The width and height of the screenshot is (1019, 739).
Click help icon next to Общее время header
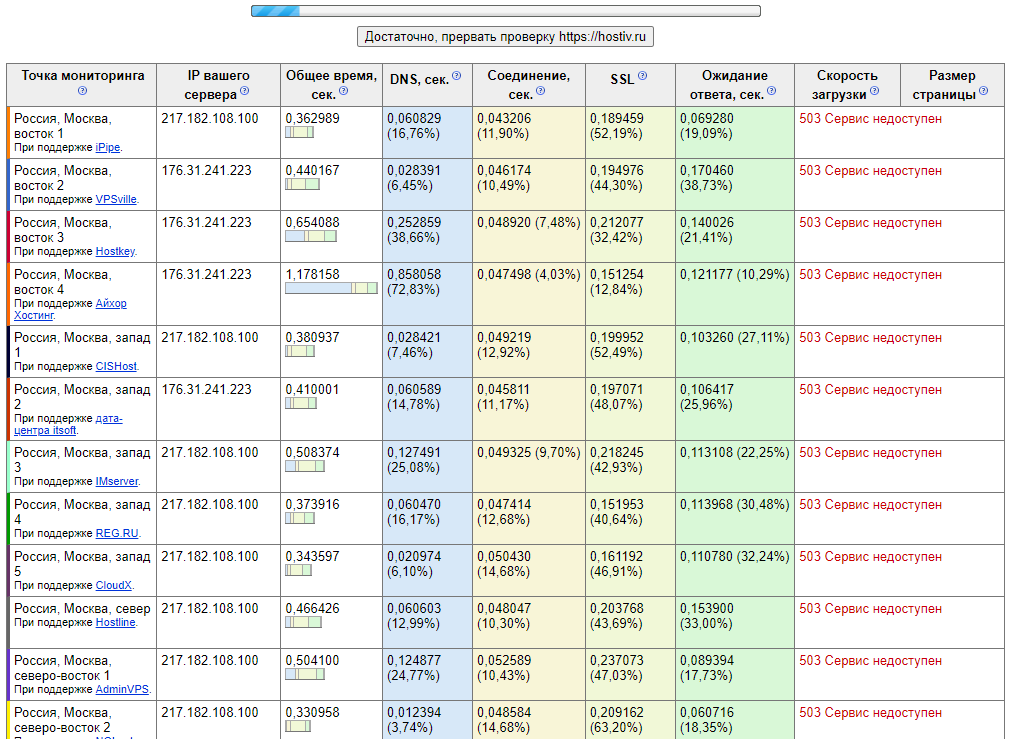[x=344, y=91]
